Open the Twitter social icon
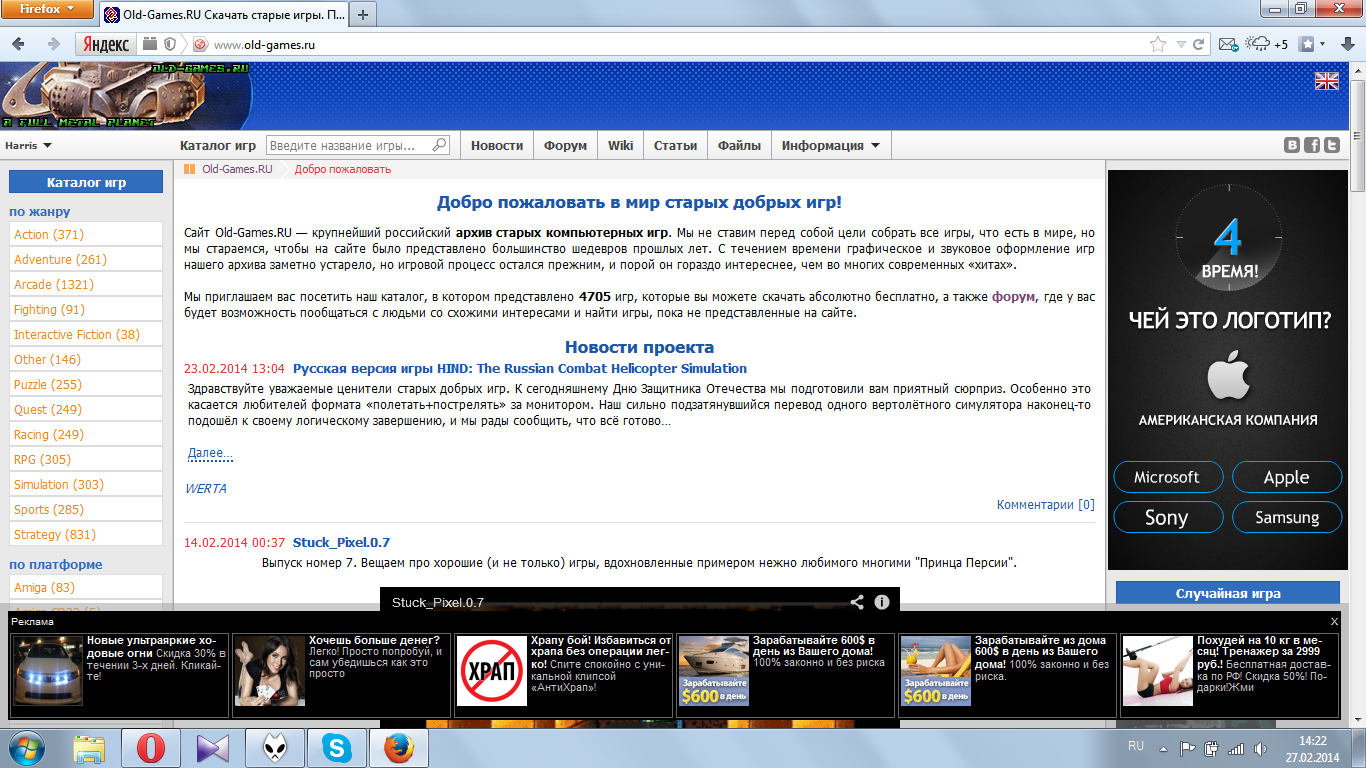 [1331, 145]
